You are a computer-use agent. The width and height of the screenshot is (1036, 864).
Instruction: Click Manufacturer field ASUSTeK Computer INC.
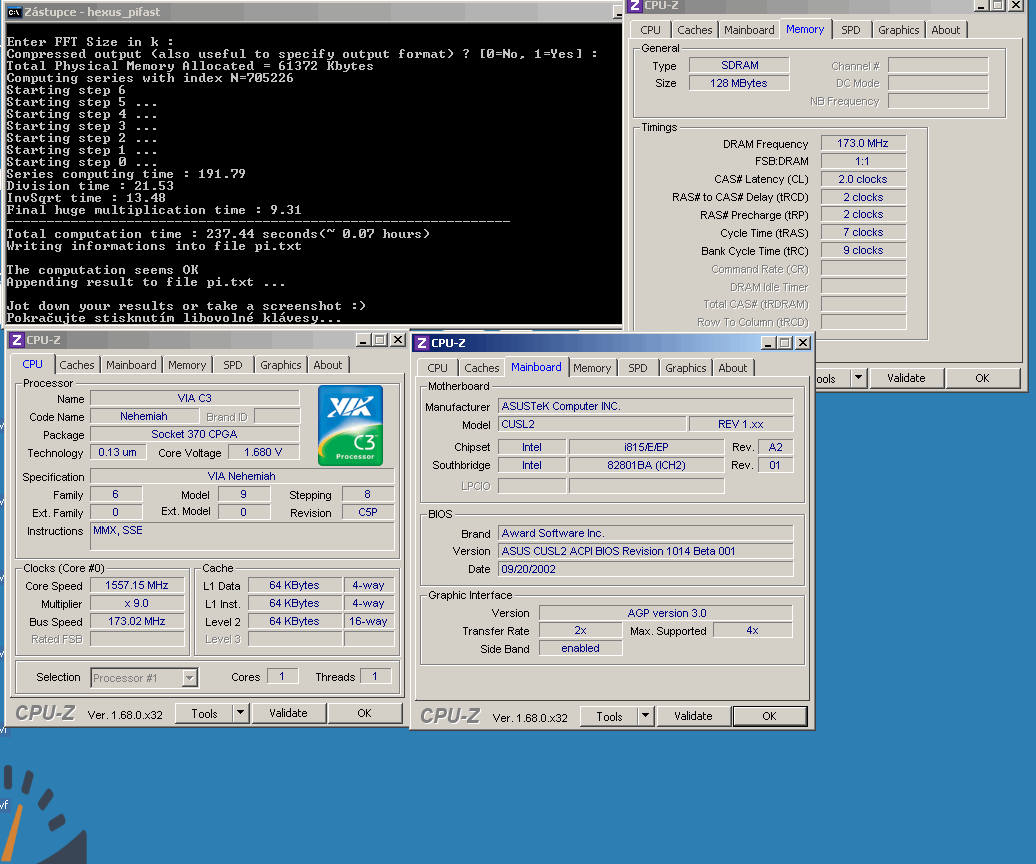646,406
